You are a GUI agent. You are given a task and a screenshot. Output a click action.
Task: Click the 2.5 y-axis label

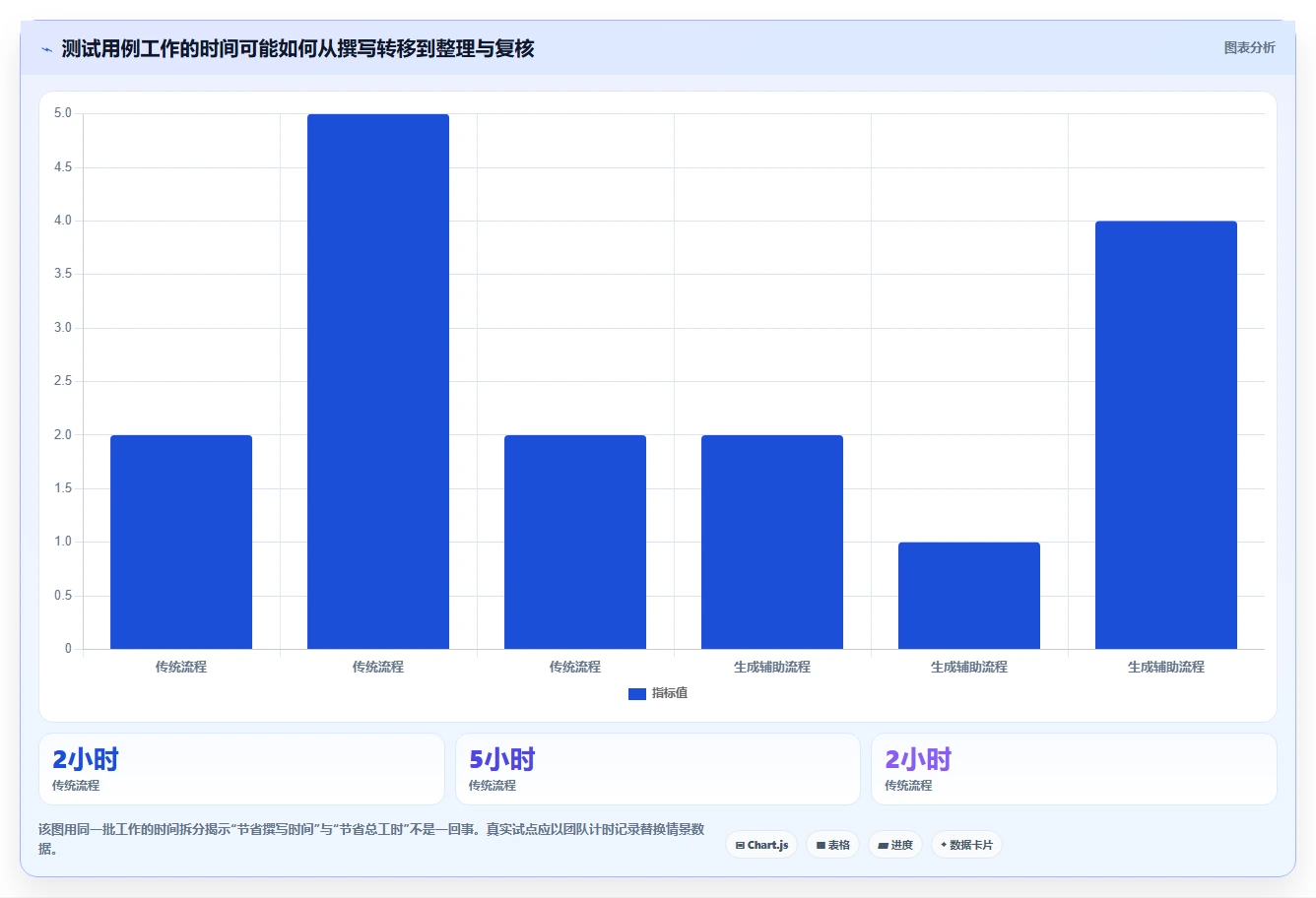point(63,381)
